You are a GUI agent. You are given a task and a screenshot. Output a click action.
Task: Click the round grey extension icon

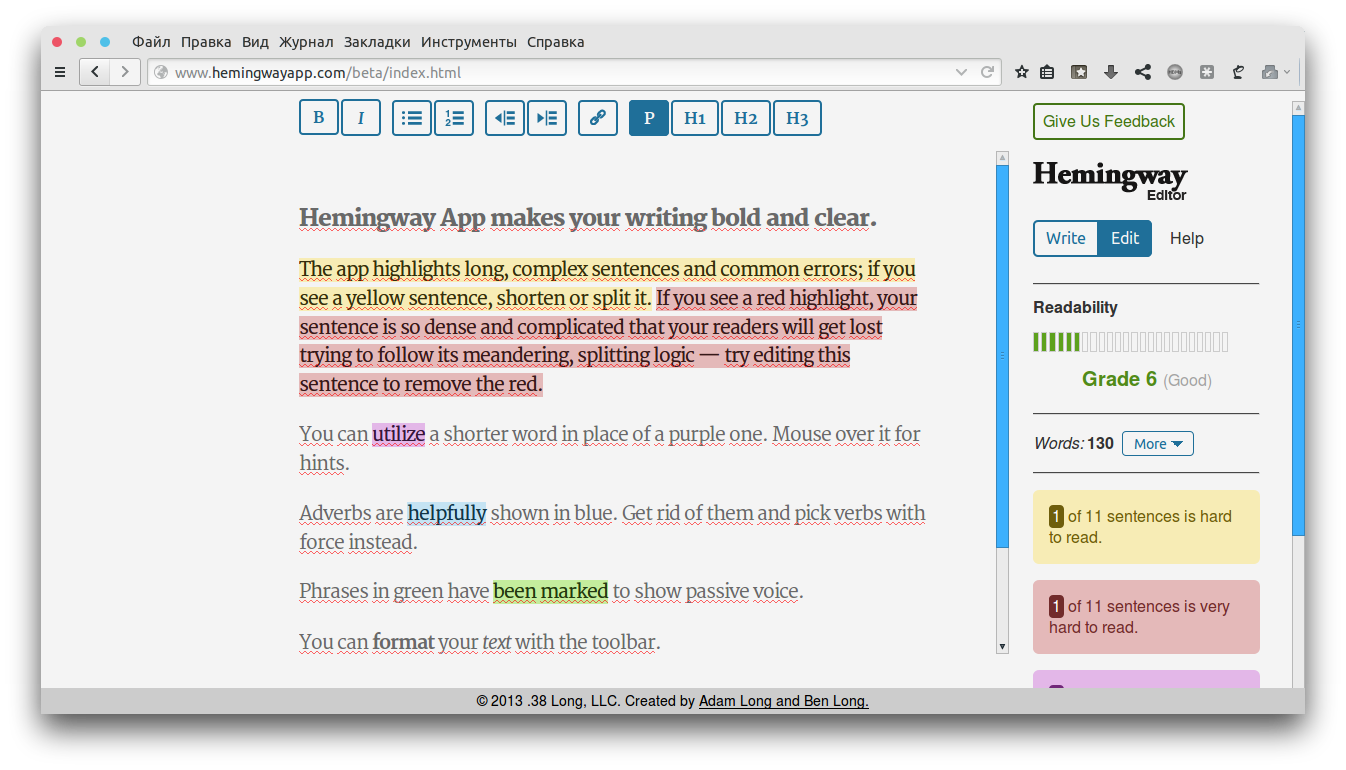click(x=1175, y=72)
